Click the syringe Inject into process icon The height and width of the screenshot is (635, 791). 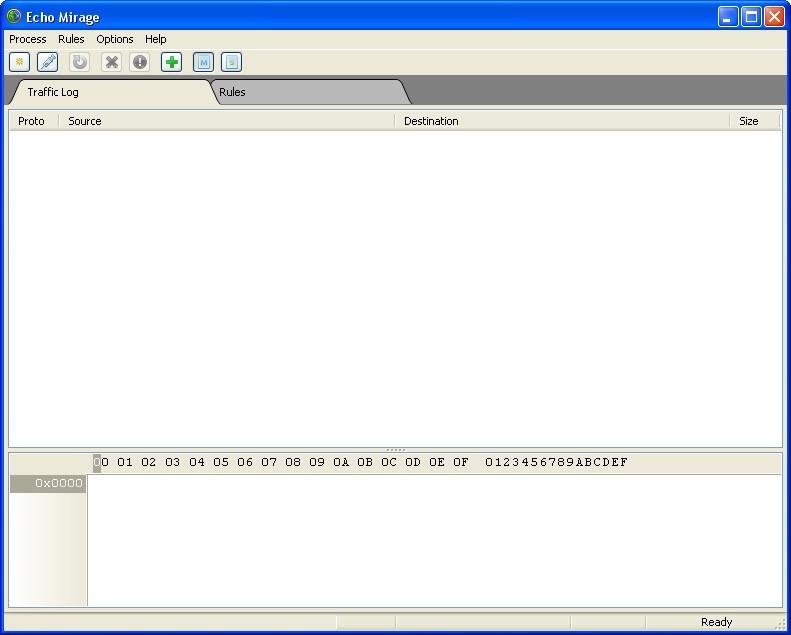pos(48,62)
